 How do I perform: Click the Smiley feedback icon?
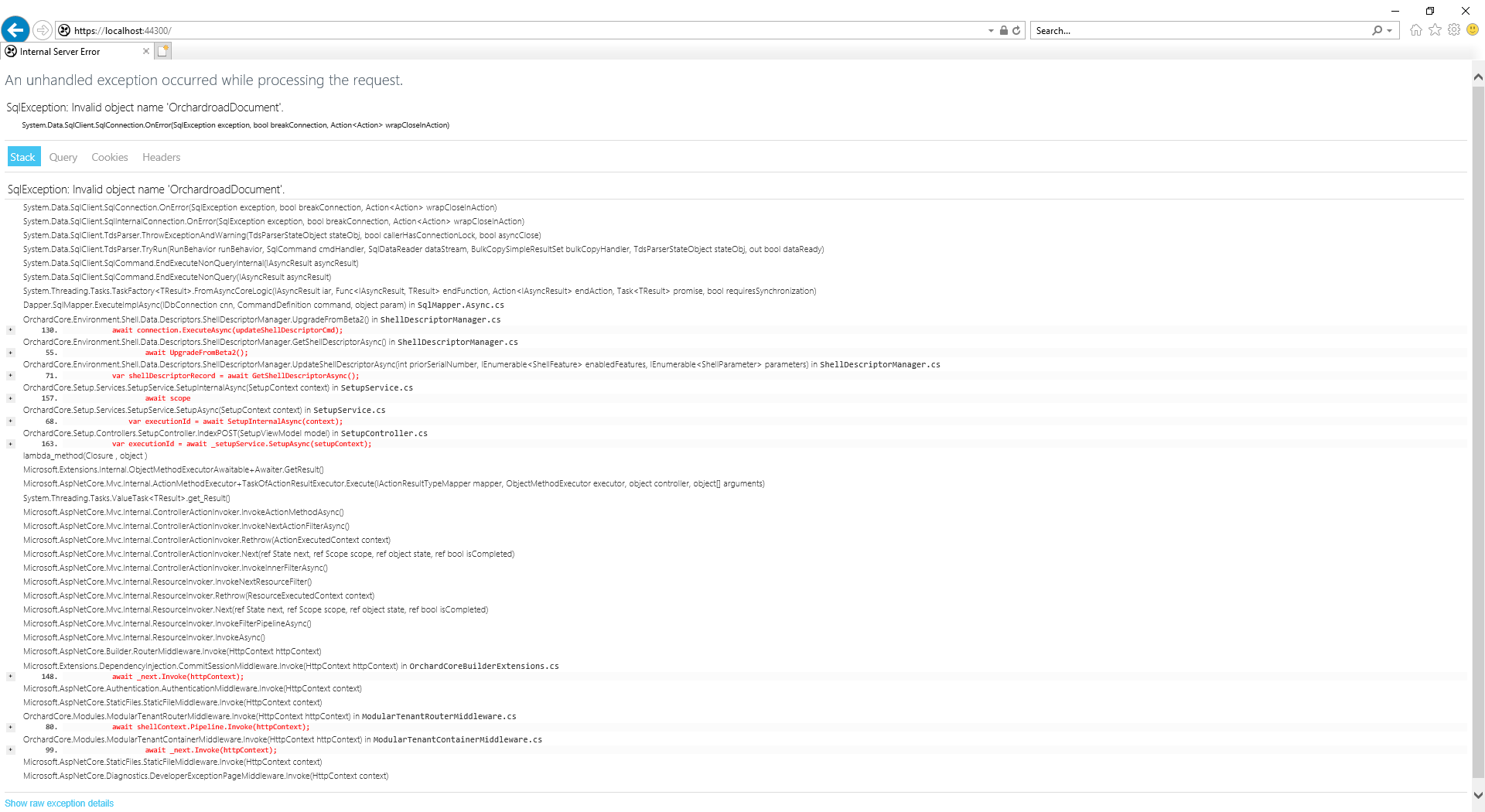(x=1473, y=30)
